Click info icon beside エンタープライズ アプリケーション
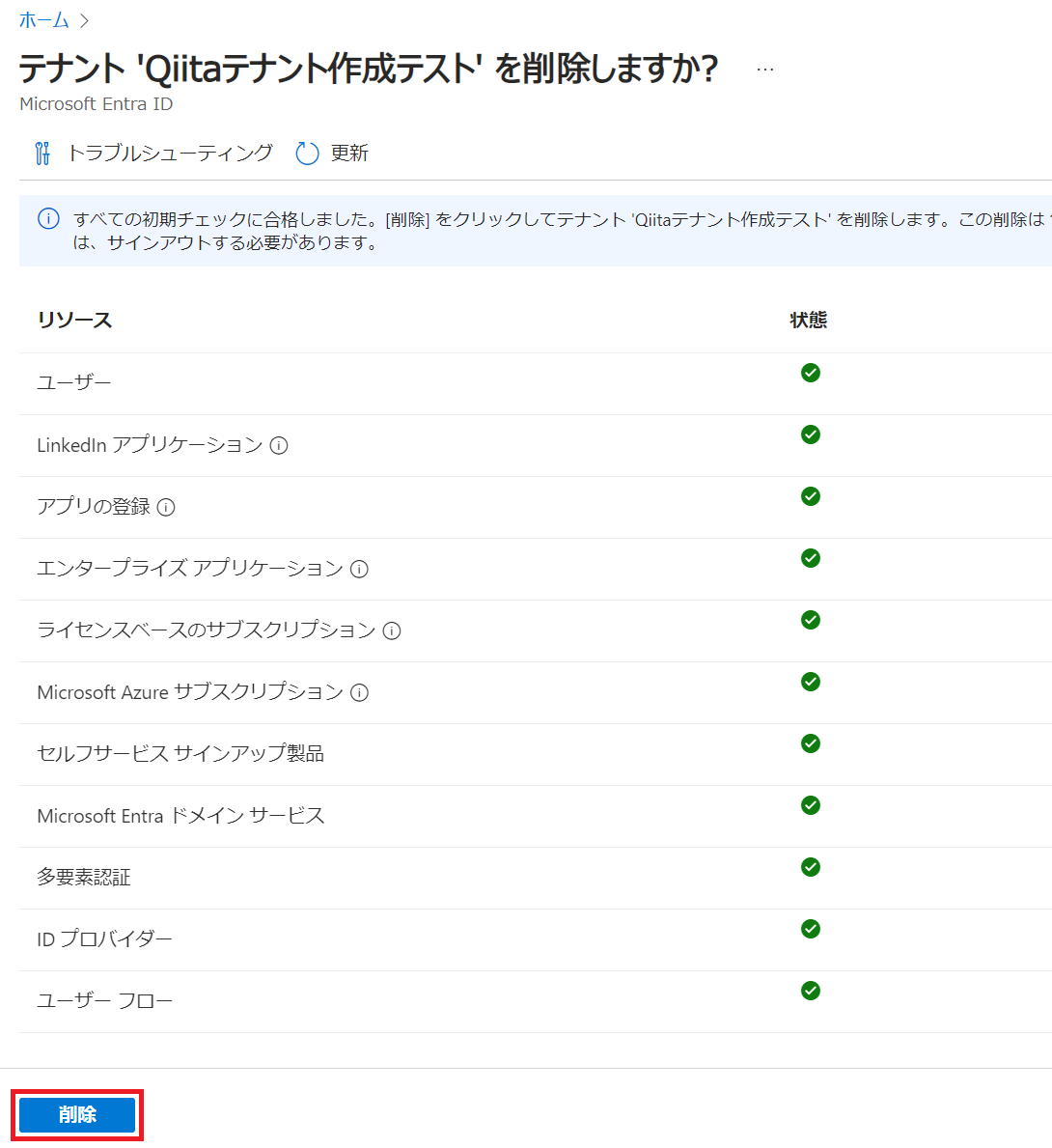This screenshot has width=1052, height=1148. (359, 569)
